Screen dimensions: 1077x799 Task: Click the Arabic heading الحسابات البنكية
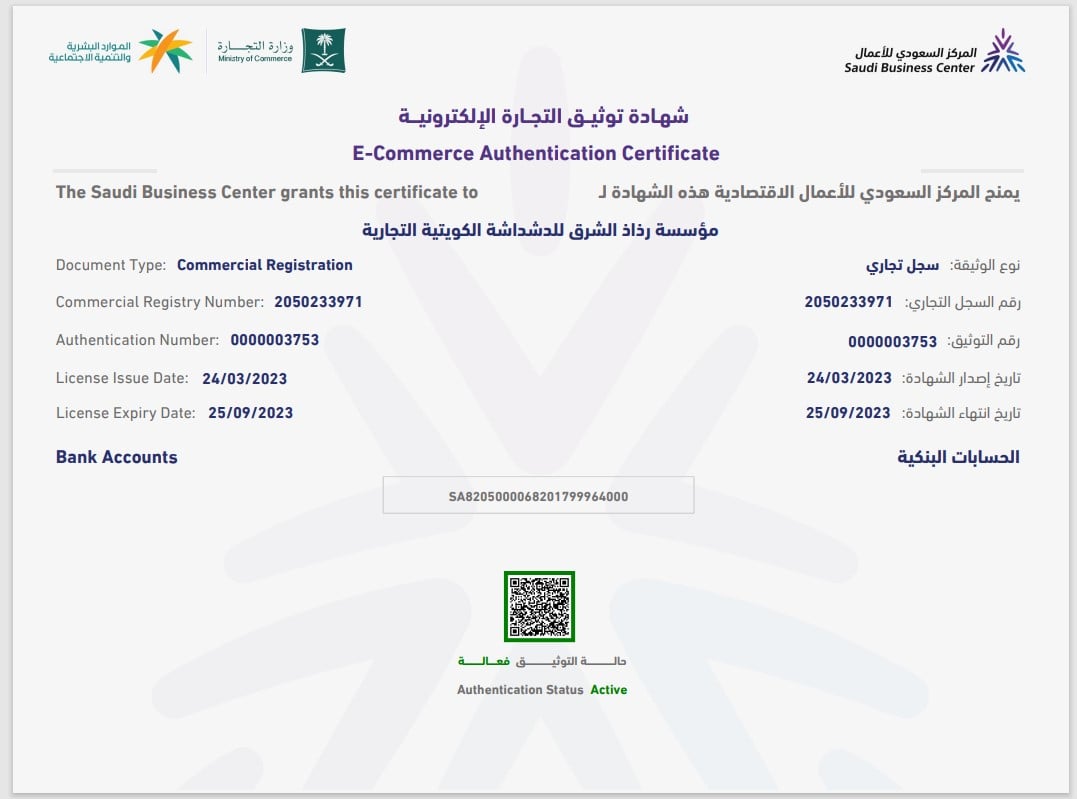point(958,457)
